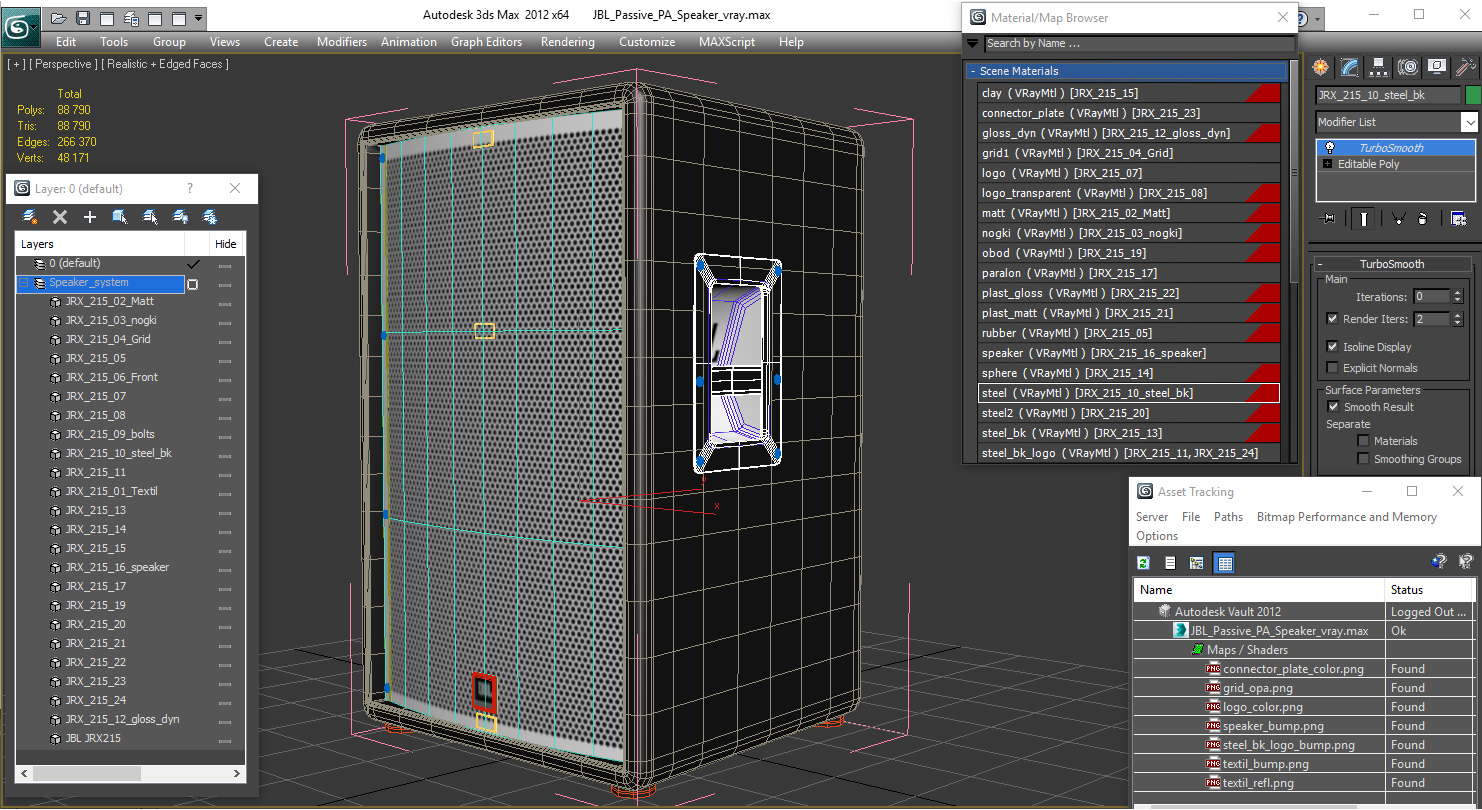
Task: Click Refresh icon in Asset Tracking toolbar
Action: point(1144,563)
